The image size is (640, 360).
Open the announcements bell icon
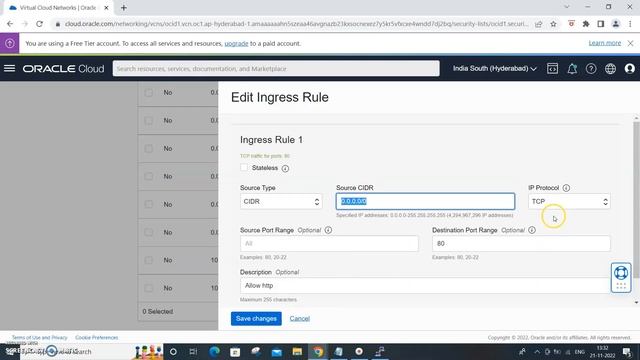click(572, 69)
